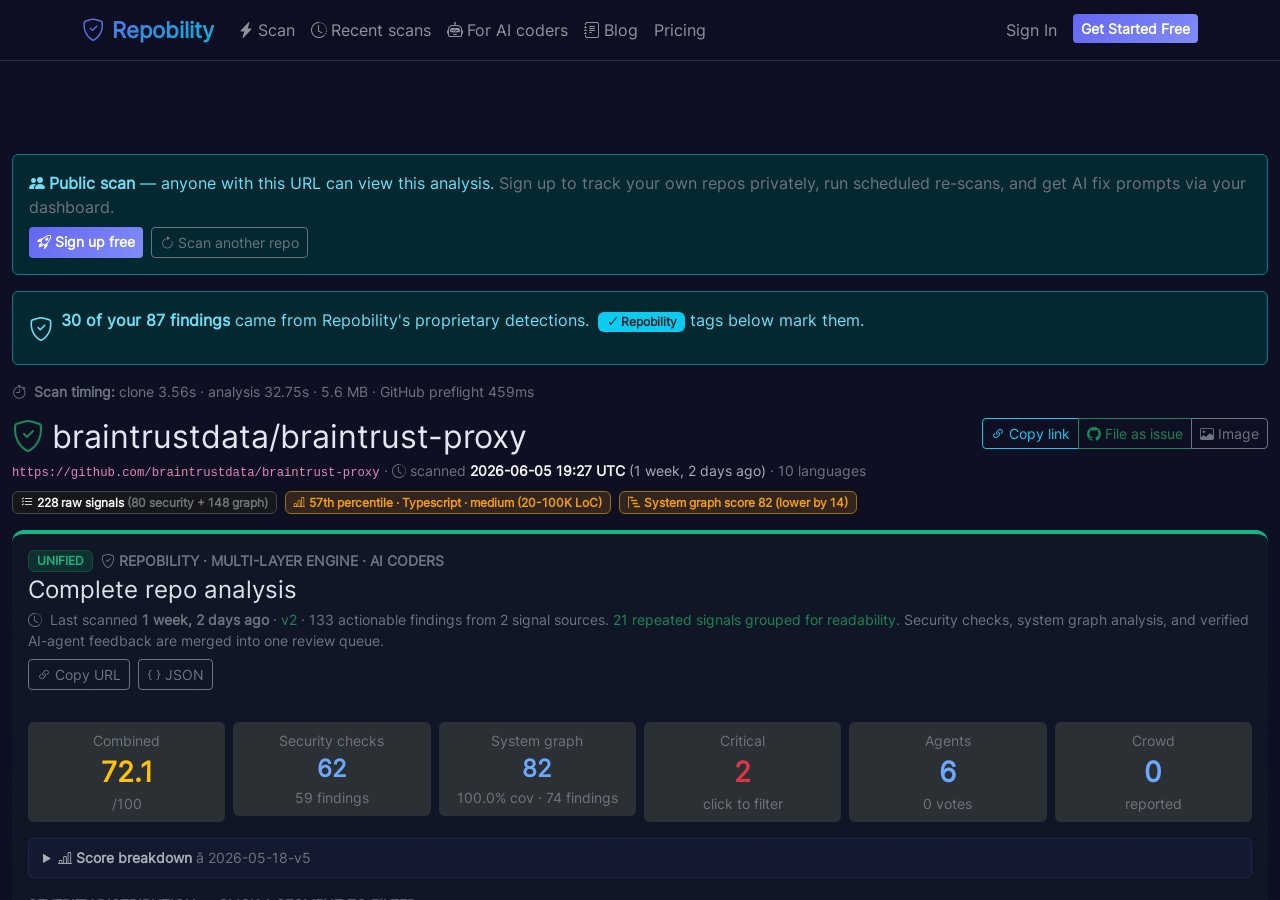Click the 228 raw signals badge
1280x900 pixels.
(144, 502)
